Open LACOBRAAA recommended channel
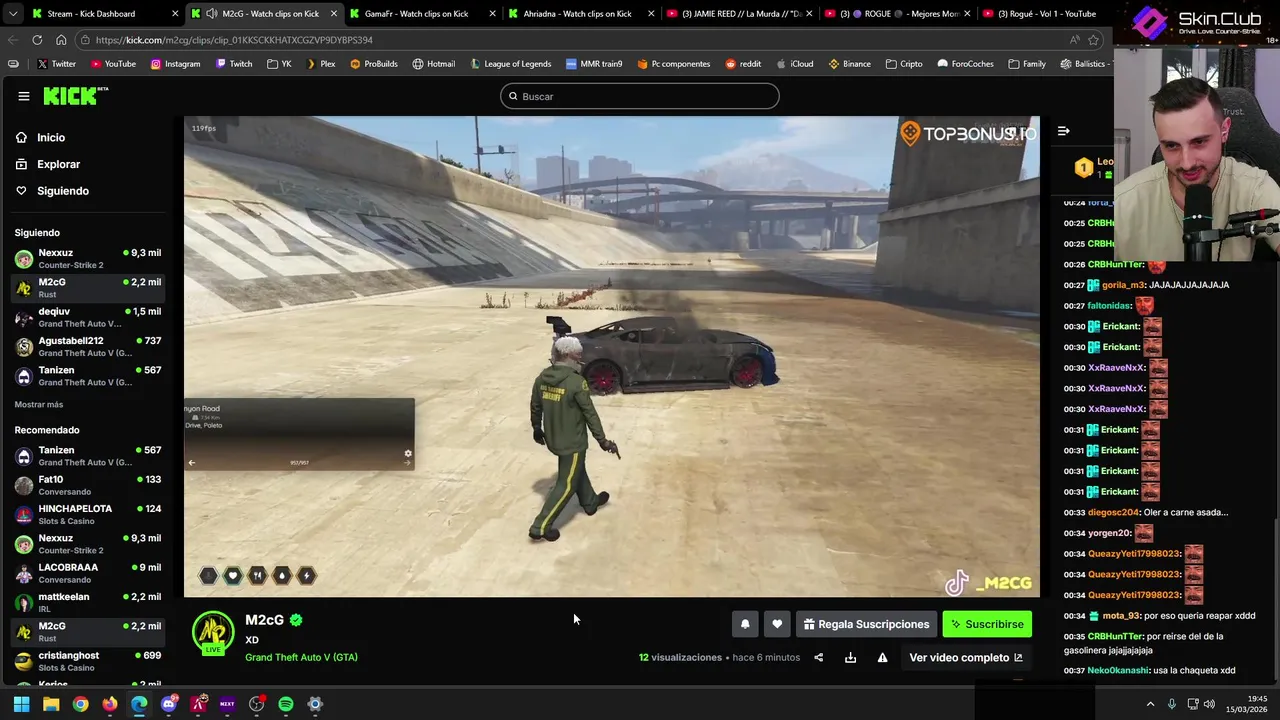This screenshot has width=1280, height=720. click(88, 573)
